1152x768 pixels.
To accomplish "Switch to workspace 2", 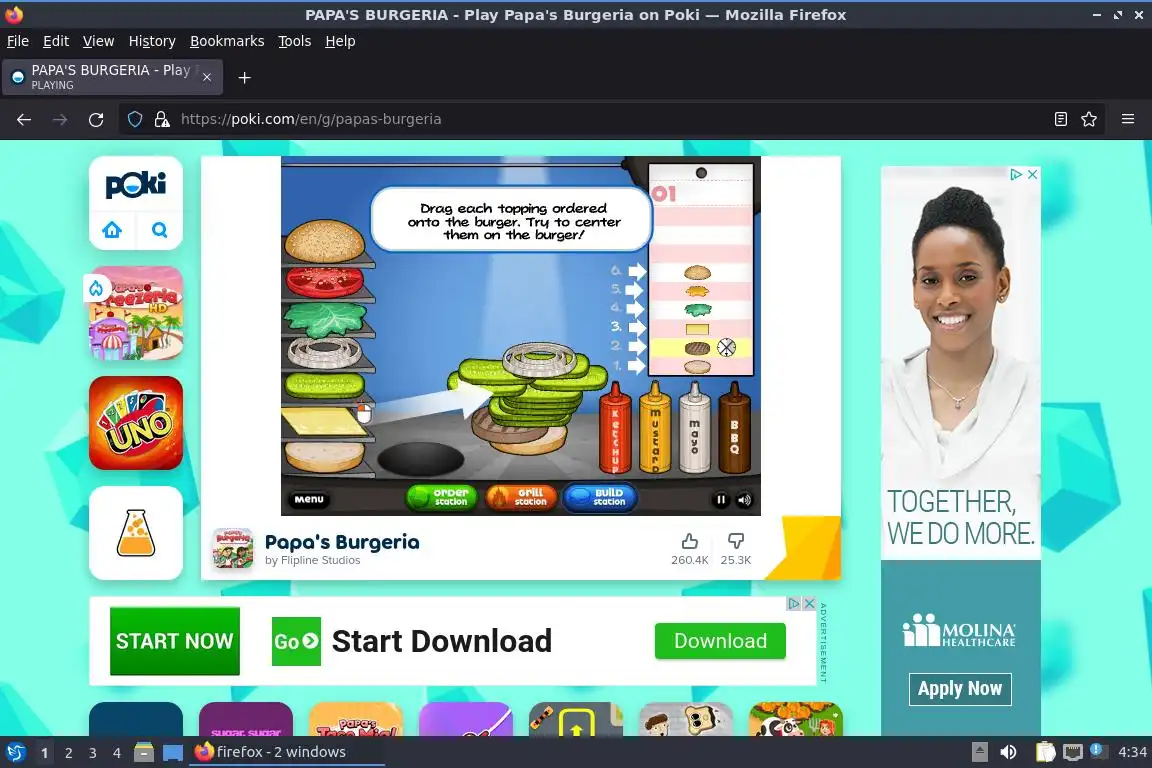I will click(x=68, y=753).
